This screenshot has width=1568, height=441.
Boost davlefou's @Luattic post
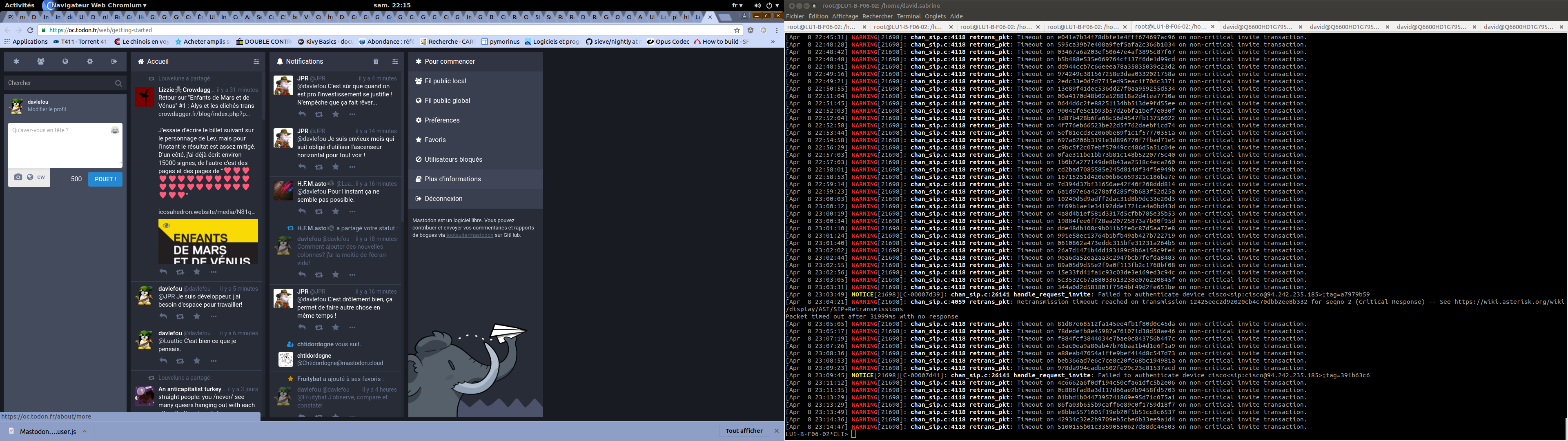click(180, 361)
